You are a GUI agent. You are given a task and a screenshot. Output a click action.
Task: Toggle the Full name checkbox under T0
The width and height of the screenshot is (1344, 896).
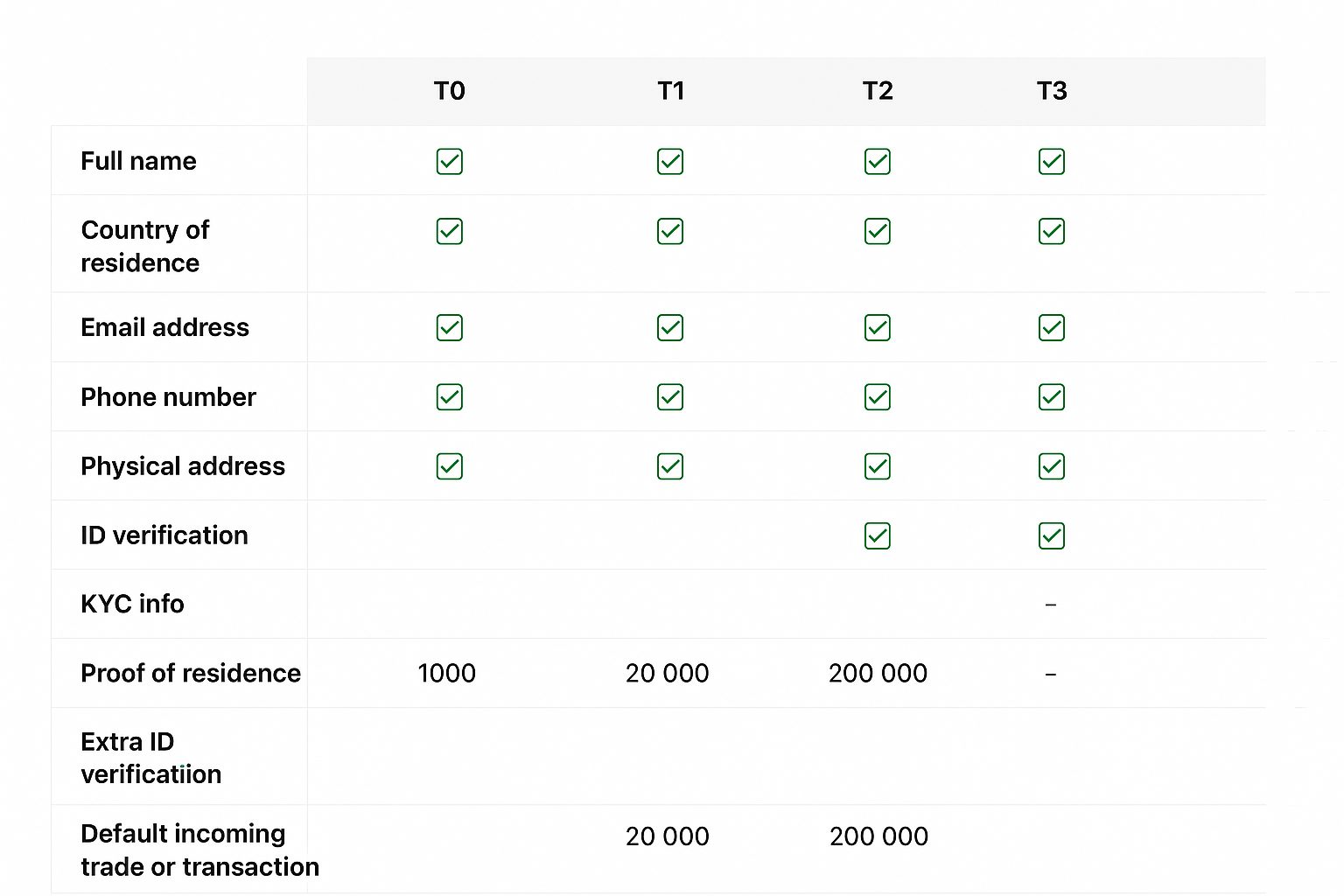point(449,162)
